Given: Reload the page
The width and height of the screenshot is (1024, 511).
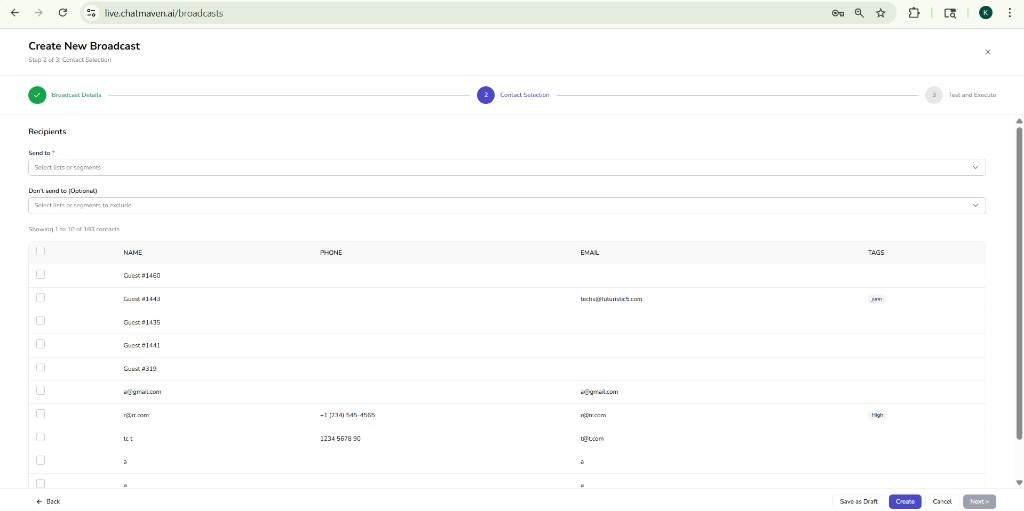Looking at the screenshot, I should tap(63, 12).
